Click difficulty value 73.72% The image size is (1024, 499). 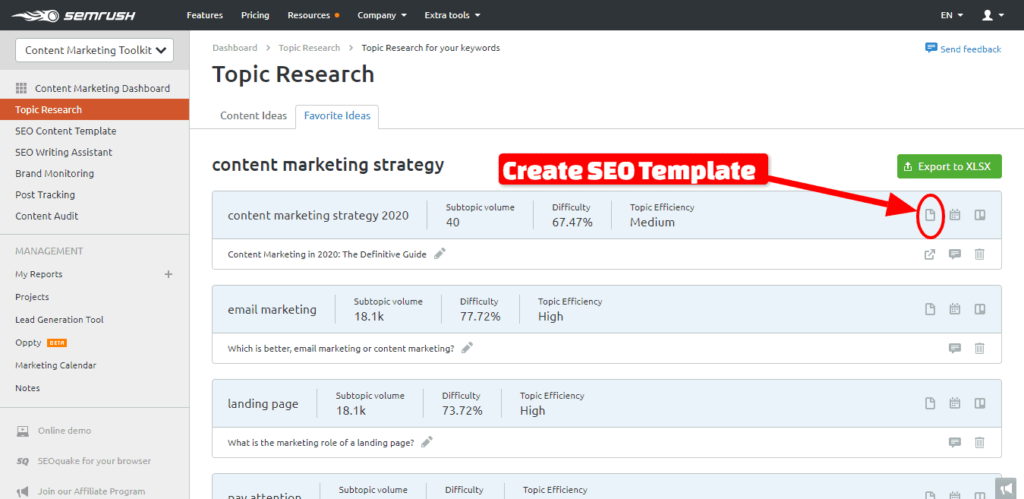click(x=462, y=410)
